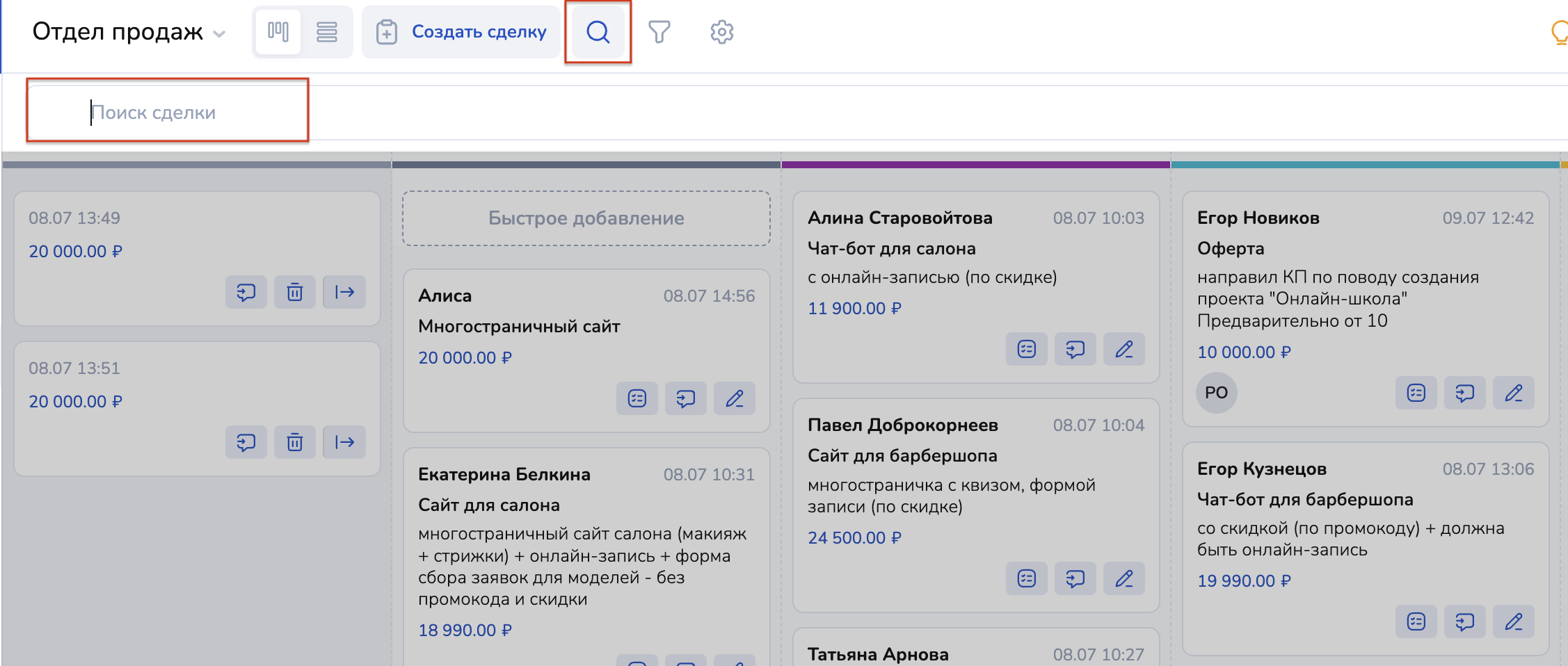
Task: Click the Быстрое добавление button
Action: pyautogui.click(x=586, y=218)
